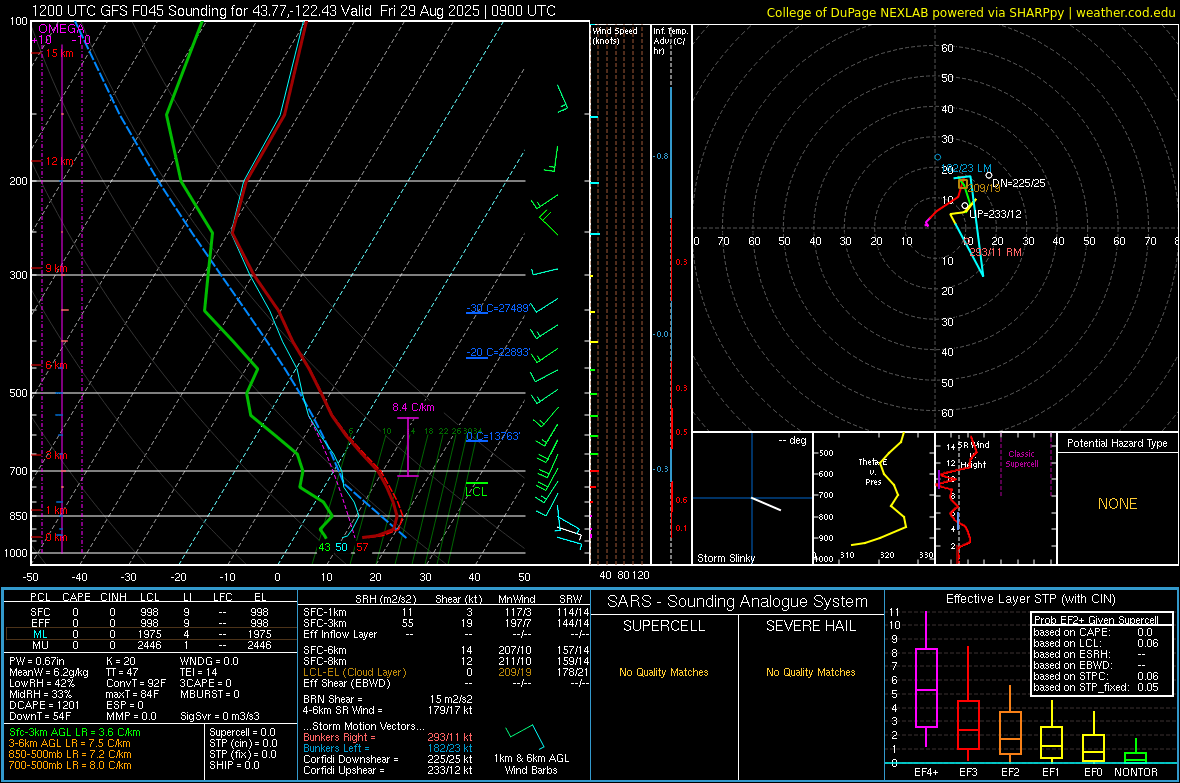
Task: Select No Quality Matches under SEVERE HAIL
Action: [x=810, y=672]
